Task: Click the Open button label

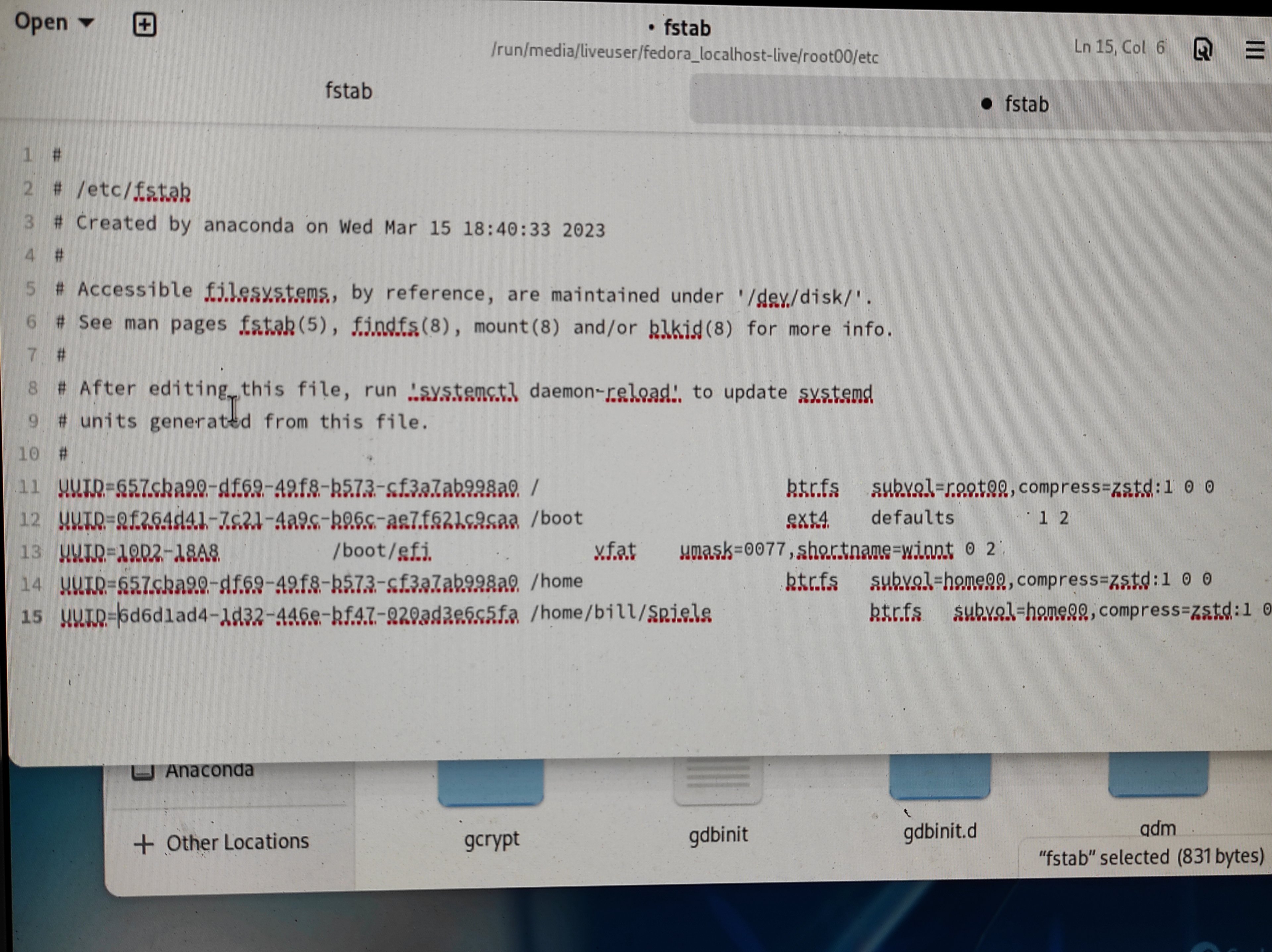Action: point(41,22)
